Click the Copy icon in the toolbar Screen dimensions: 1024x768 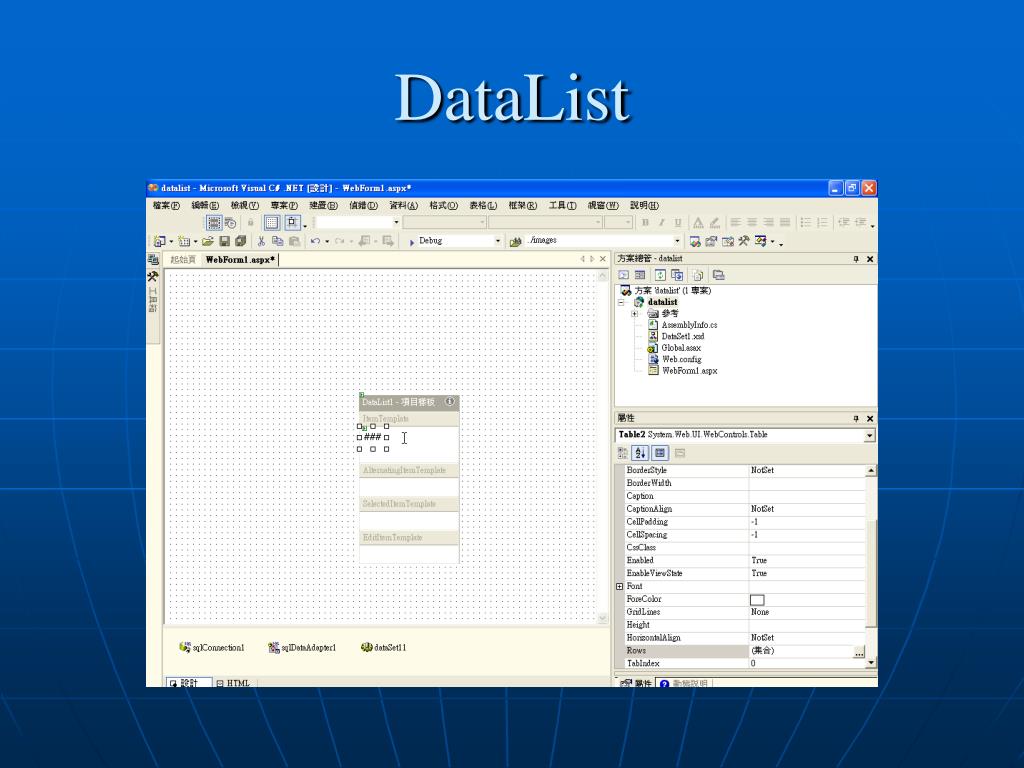click(x=278, y=241)
